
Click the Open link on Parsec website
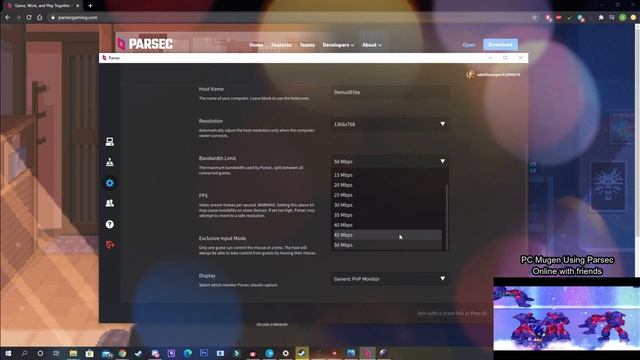coord(469,45)
